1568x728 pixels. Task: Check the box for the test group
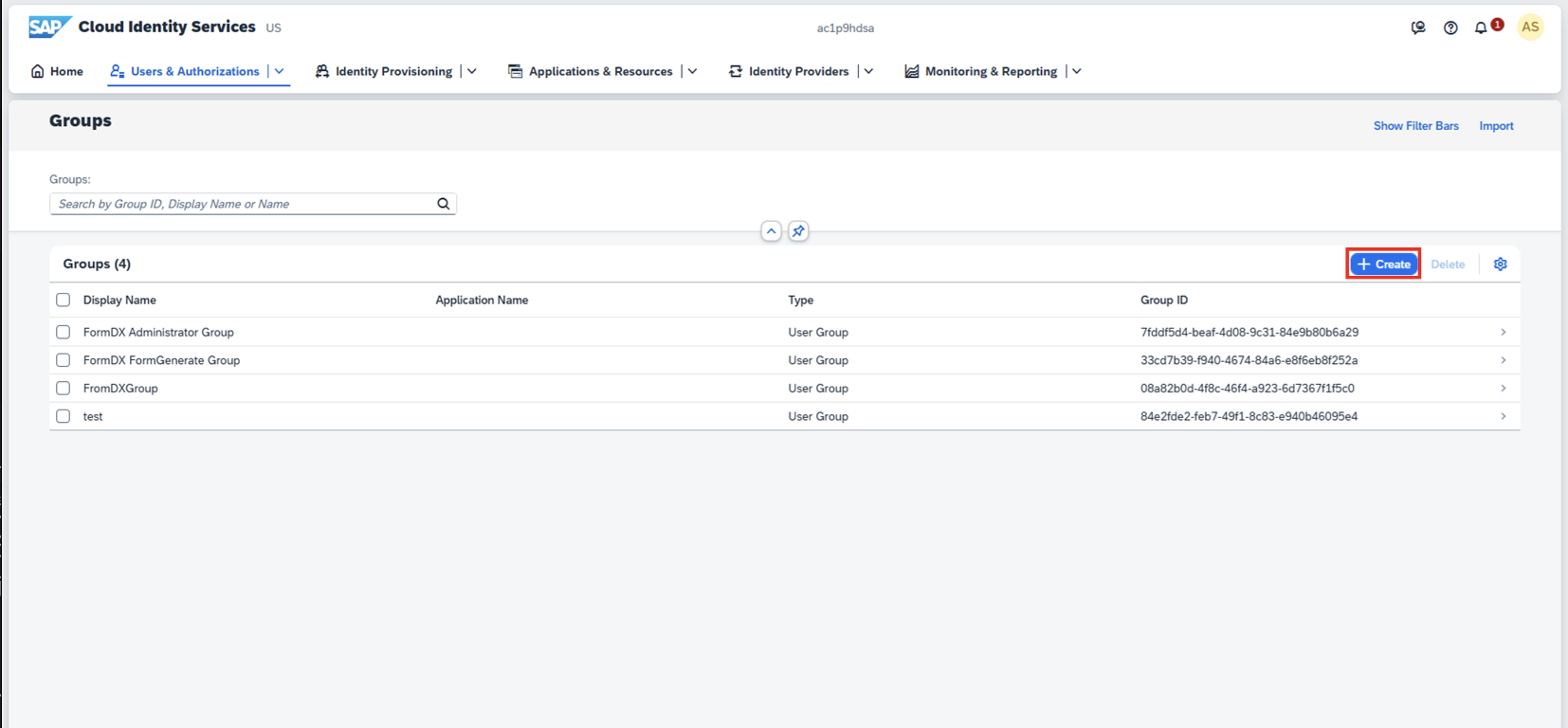coord(64,416)
